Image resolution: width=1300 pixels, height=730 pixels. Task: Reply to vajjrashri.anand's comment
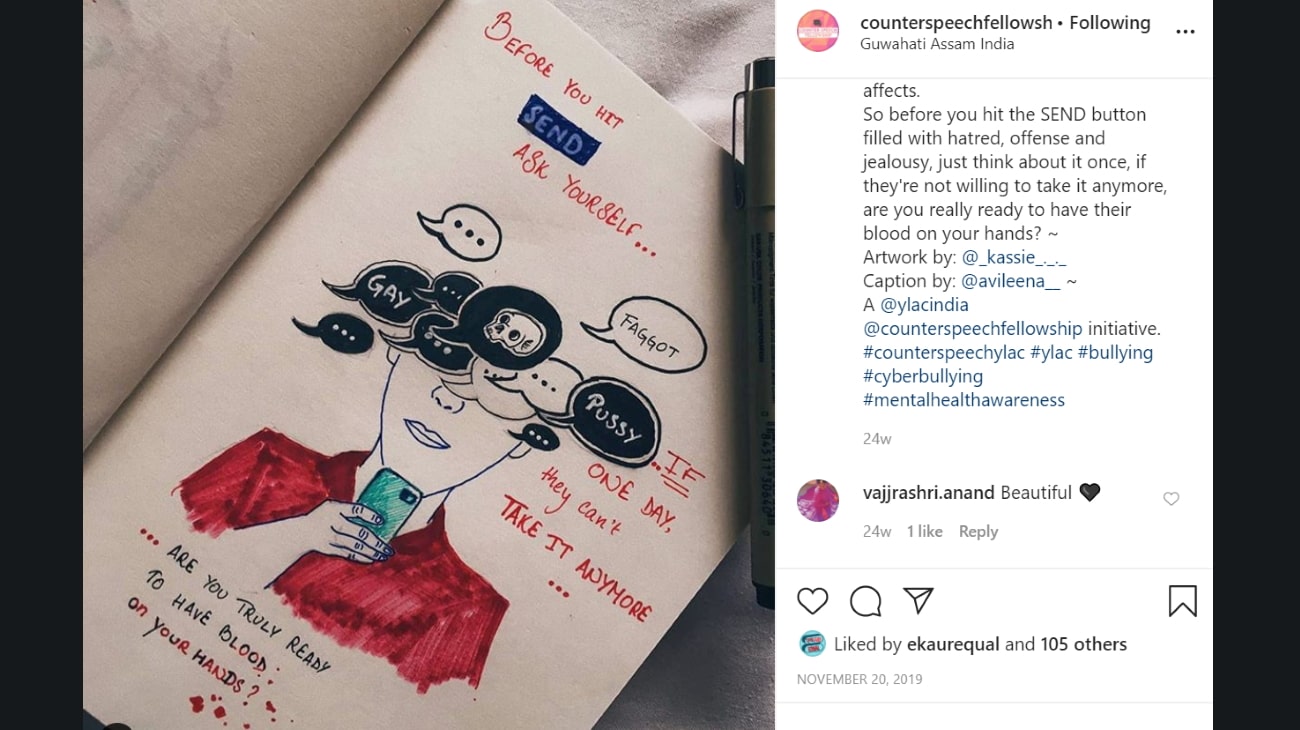(978, 532)
